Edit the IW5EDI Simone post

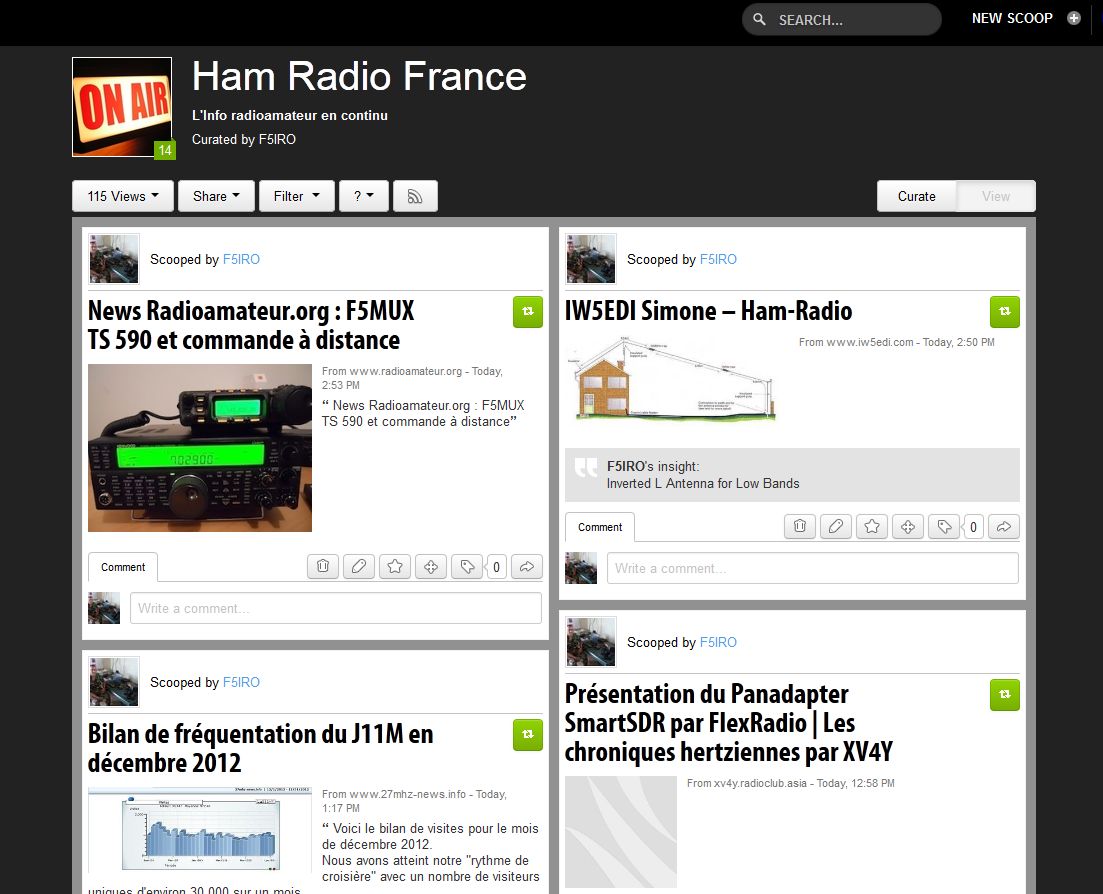click(x=836, y=527)
